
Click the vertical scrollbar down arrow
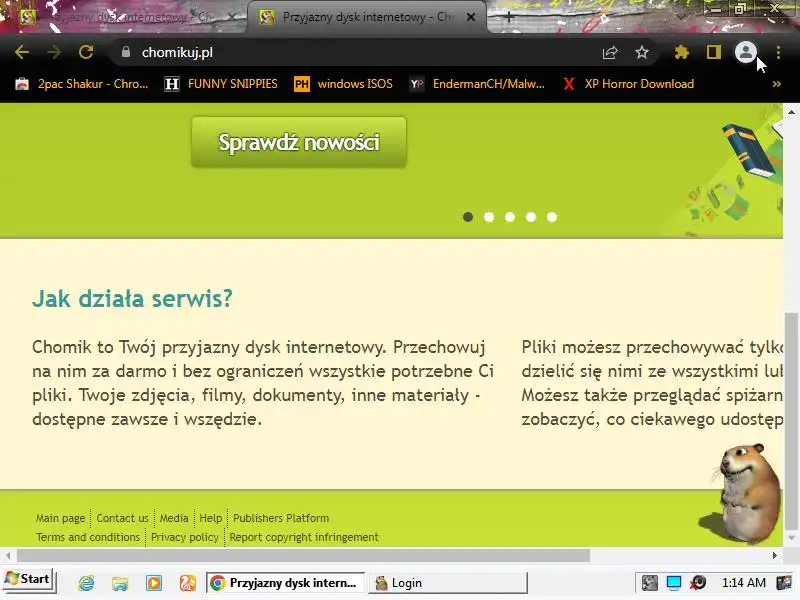791,538
